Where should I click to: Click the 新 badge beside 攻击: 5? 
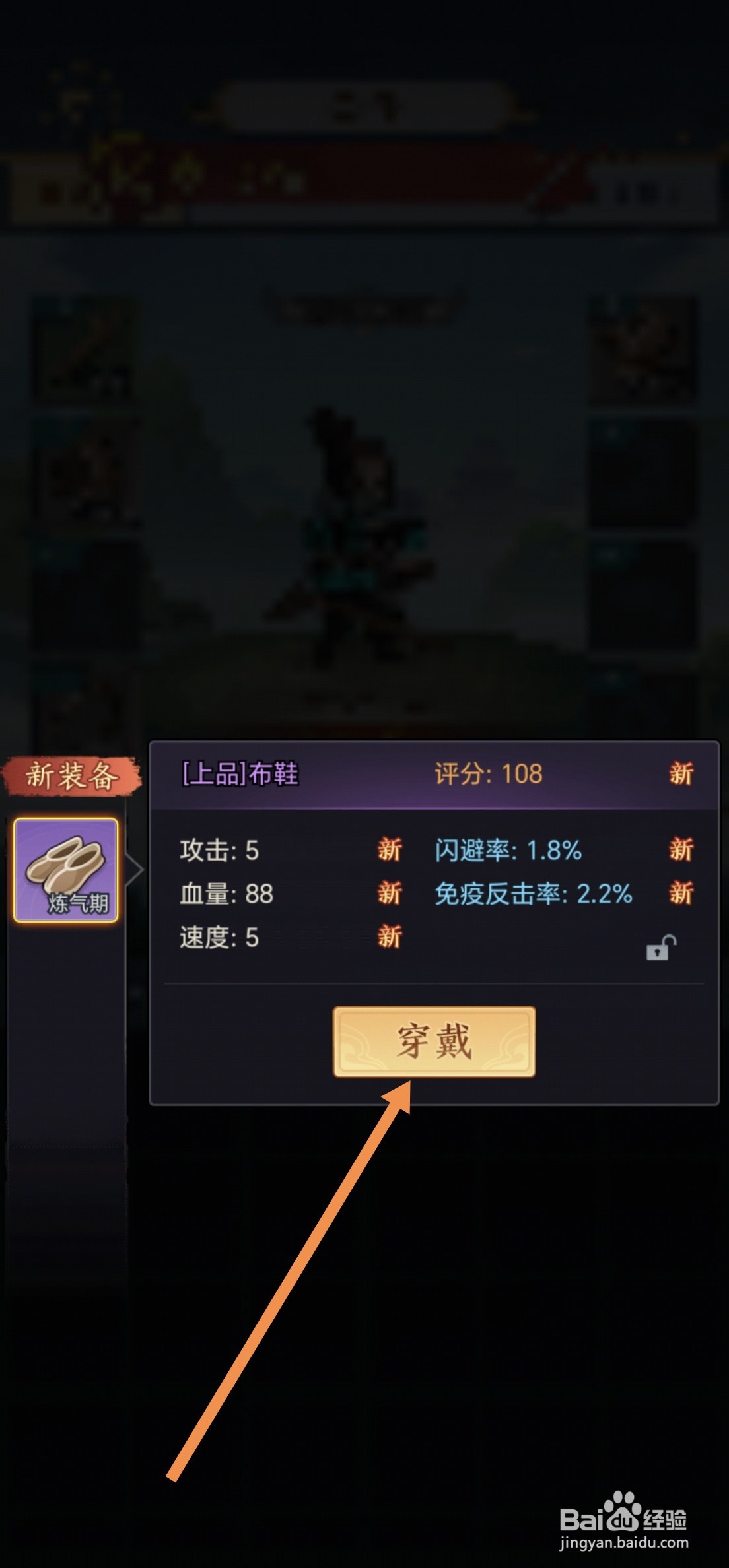[390, 850]
